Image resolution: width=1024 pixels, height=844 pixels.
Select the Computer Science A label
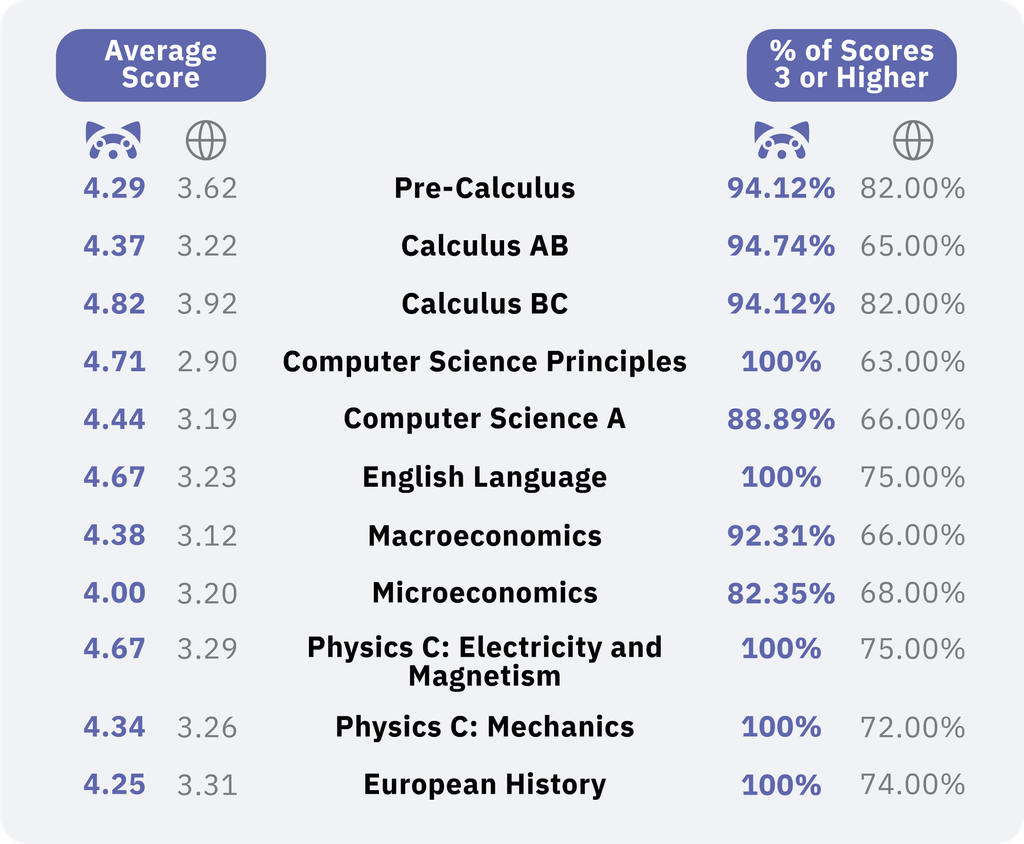click(485, 419)
